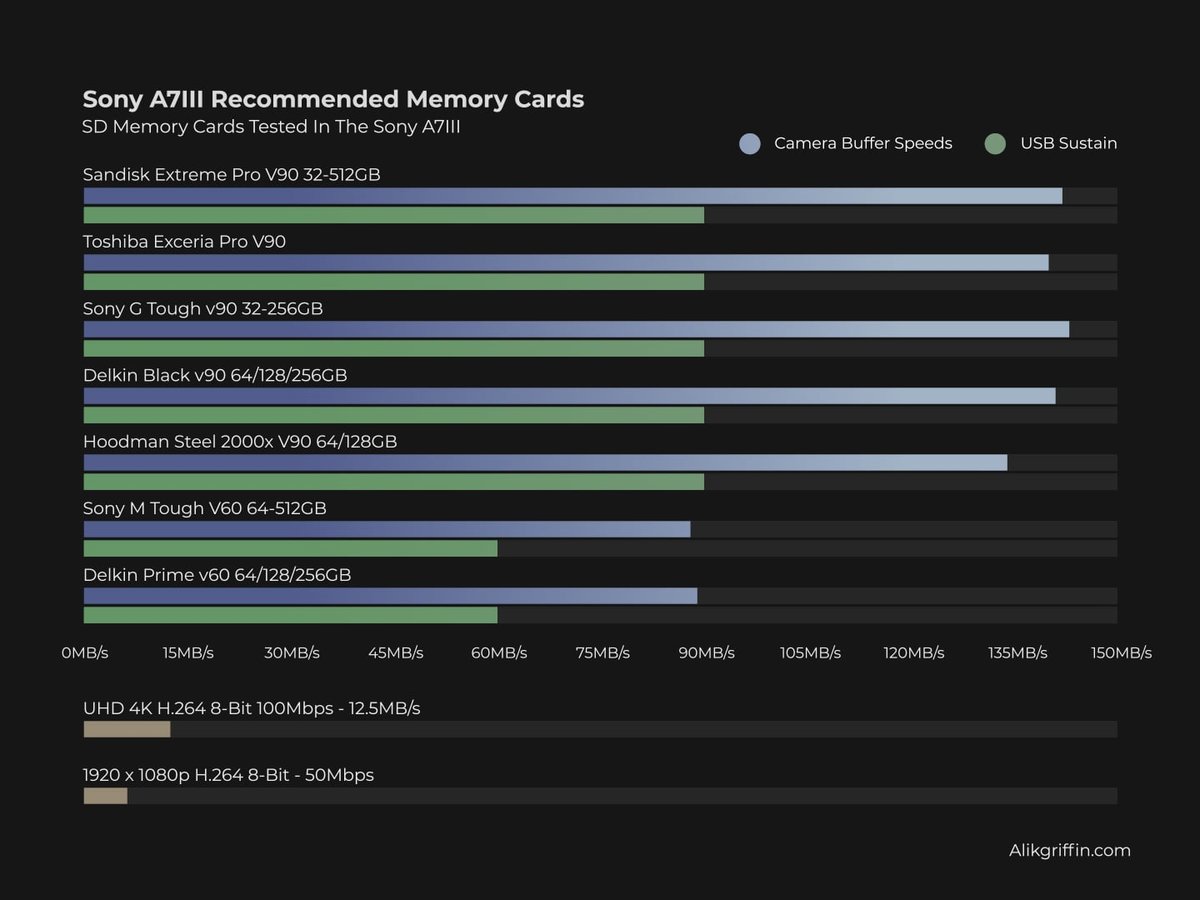Click the Camera Buffer Speeds legend dot
1200x900 pixels.
point(749,143)
